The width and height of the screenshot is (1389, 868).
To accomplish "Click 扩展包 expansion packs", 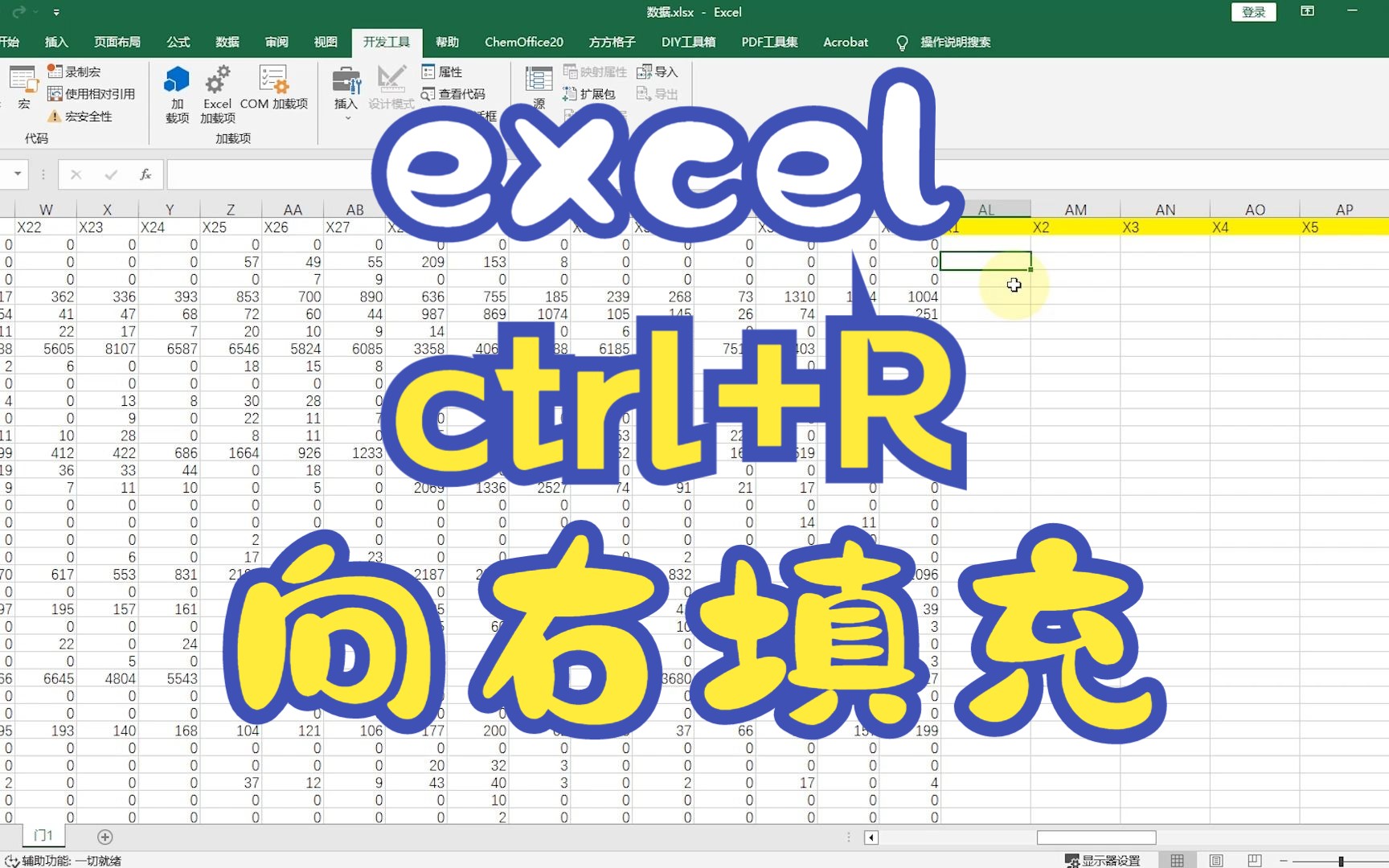I will click(x=589, y=94).
